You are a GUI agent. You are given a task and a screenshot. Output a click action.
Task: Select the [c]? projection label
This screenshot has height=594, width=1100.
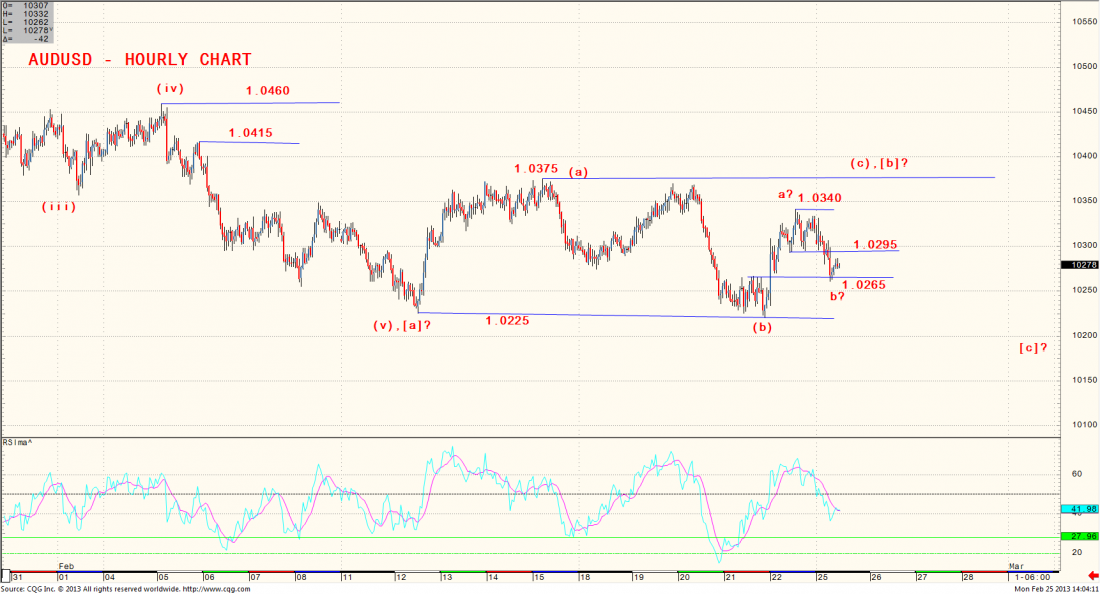[1033, 348]
